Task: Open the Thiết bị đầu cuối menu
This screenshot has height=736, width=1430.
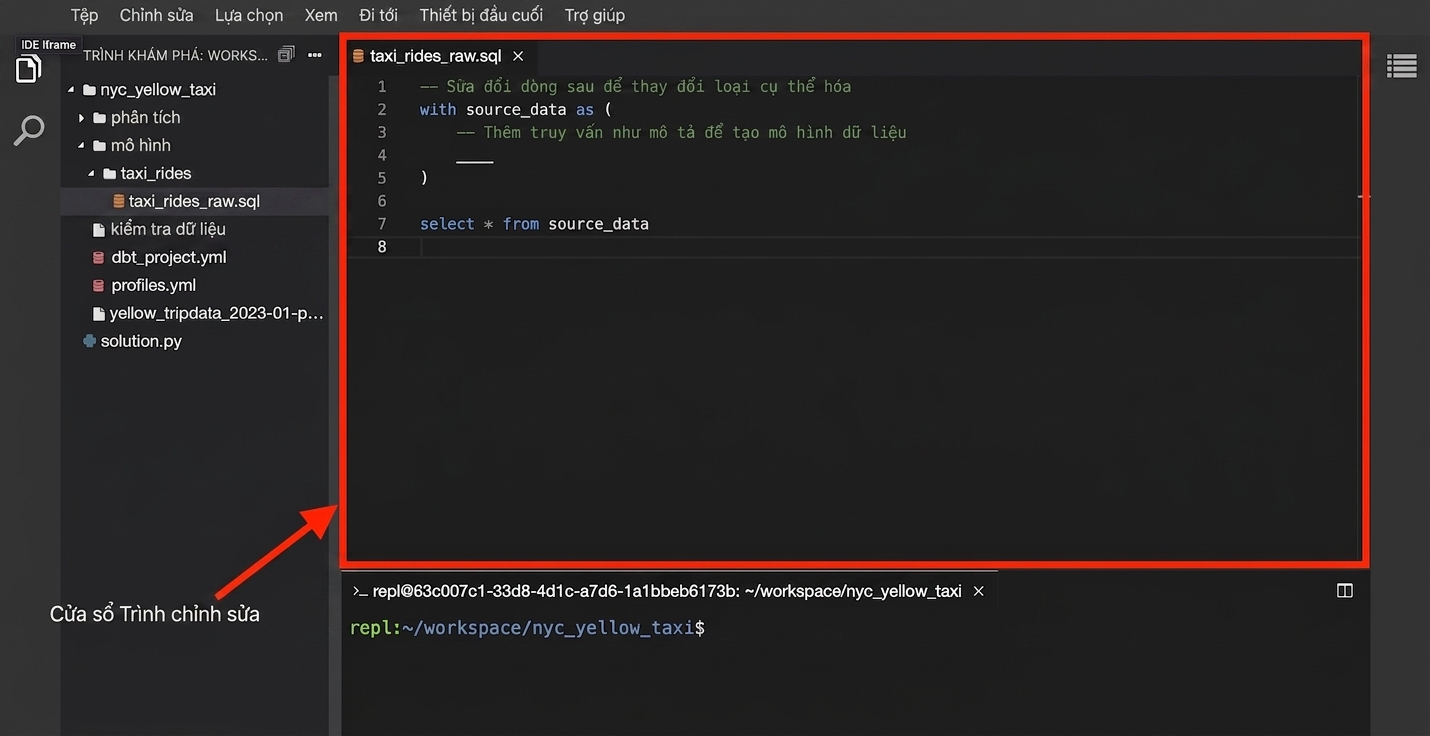Action: (x=481, y=15)
